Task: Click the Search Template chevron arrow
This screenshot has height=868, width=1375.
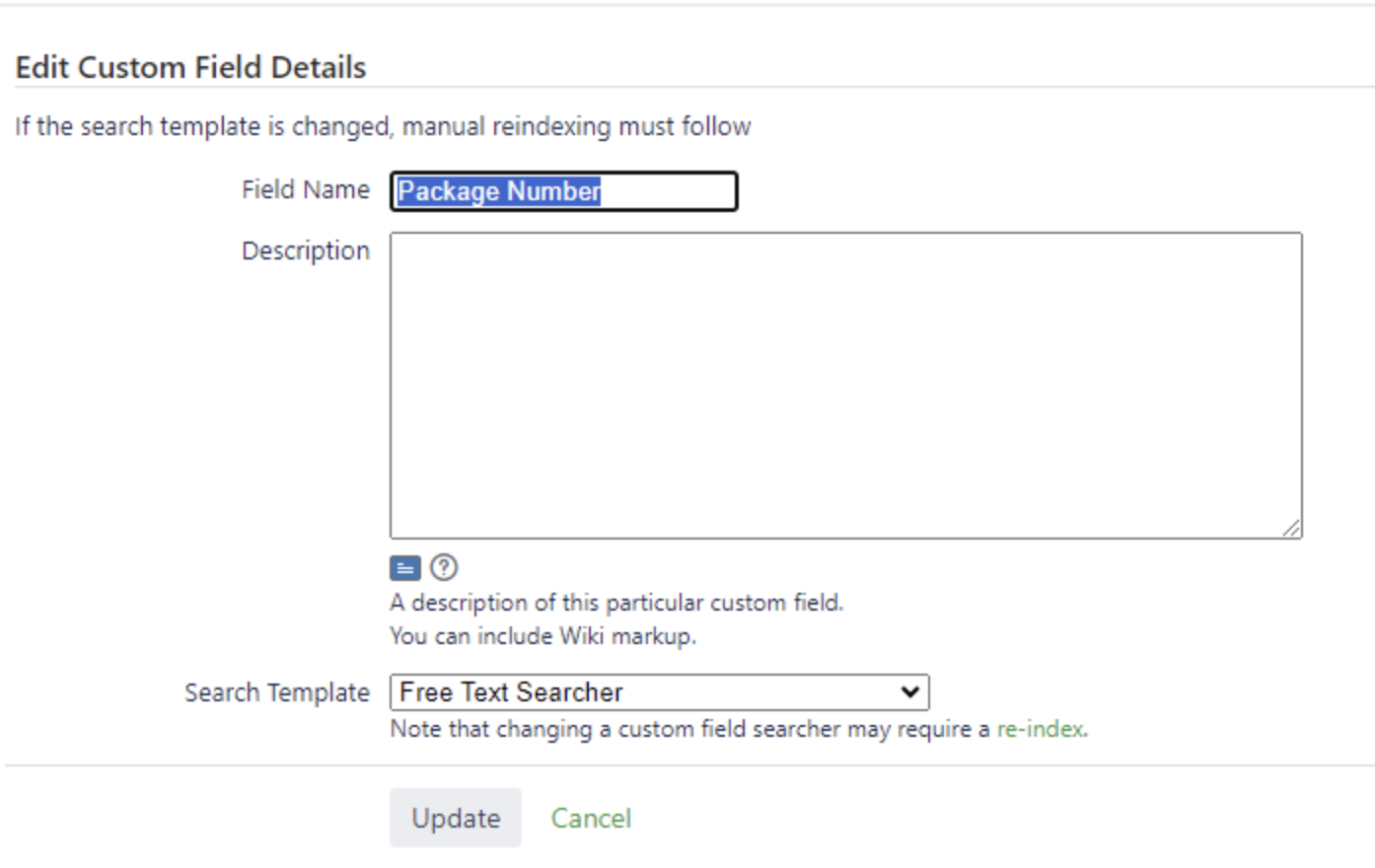Action: [909, 692]
